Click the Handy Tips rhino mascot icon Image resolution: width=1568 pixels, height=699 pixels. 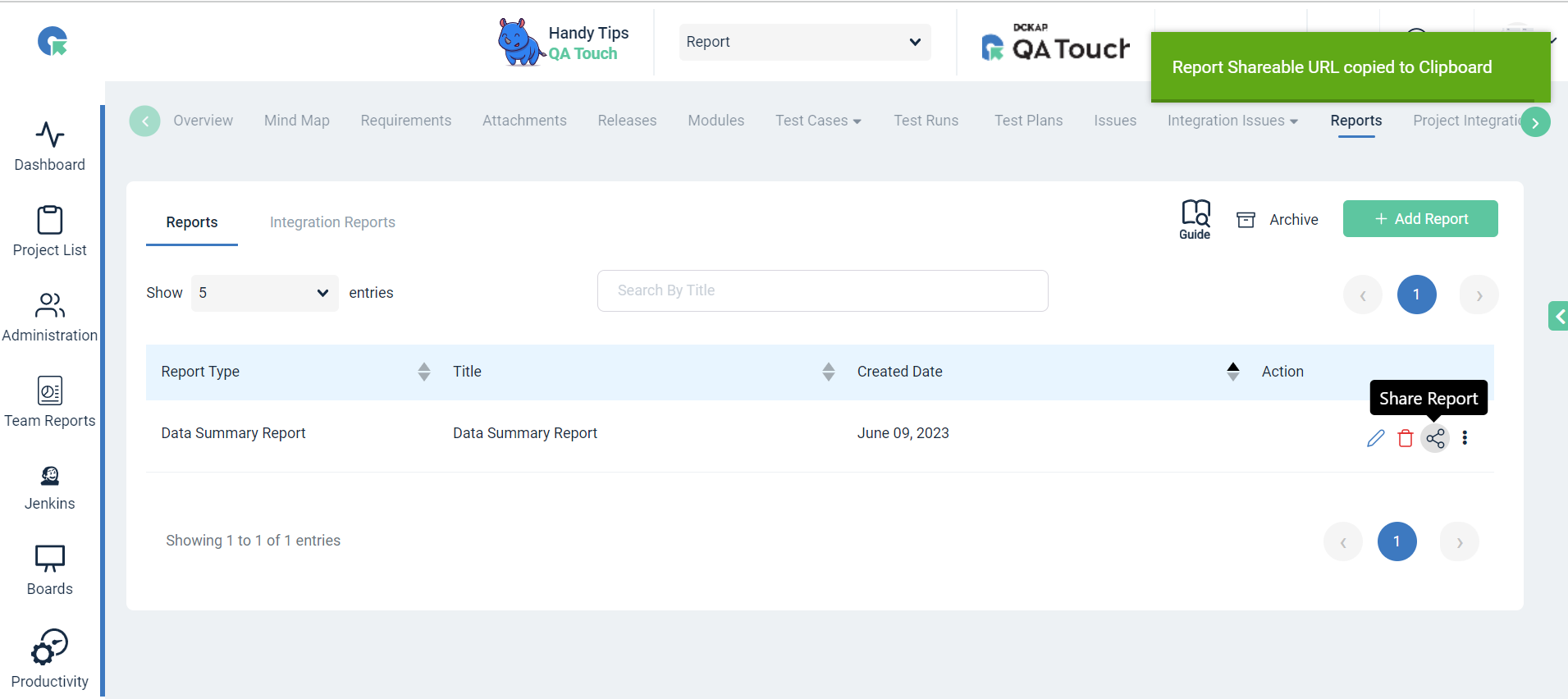point(521,42)
